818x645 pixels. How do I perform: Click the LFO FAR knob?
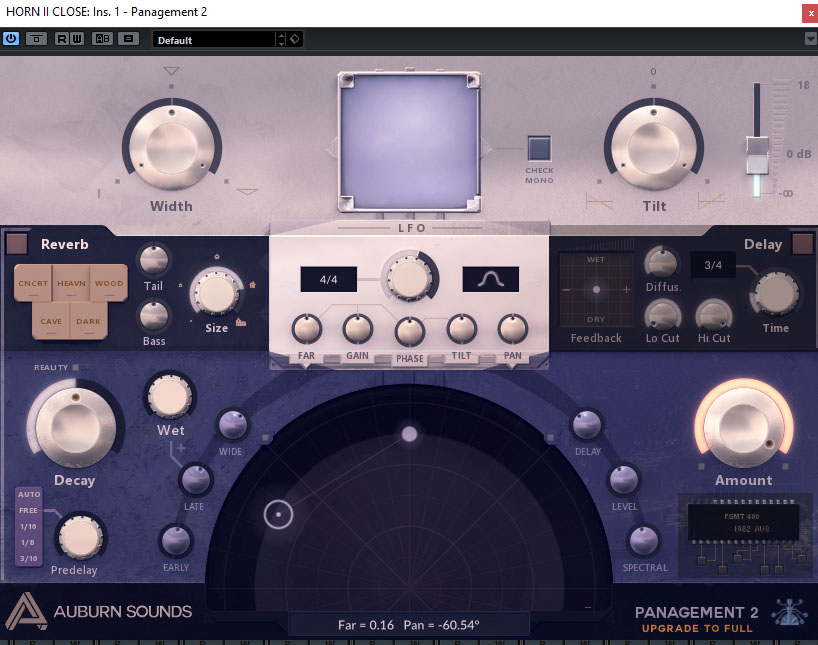(307, 329)
